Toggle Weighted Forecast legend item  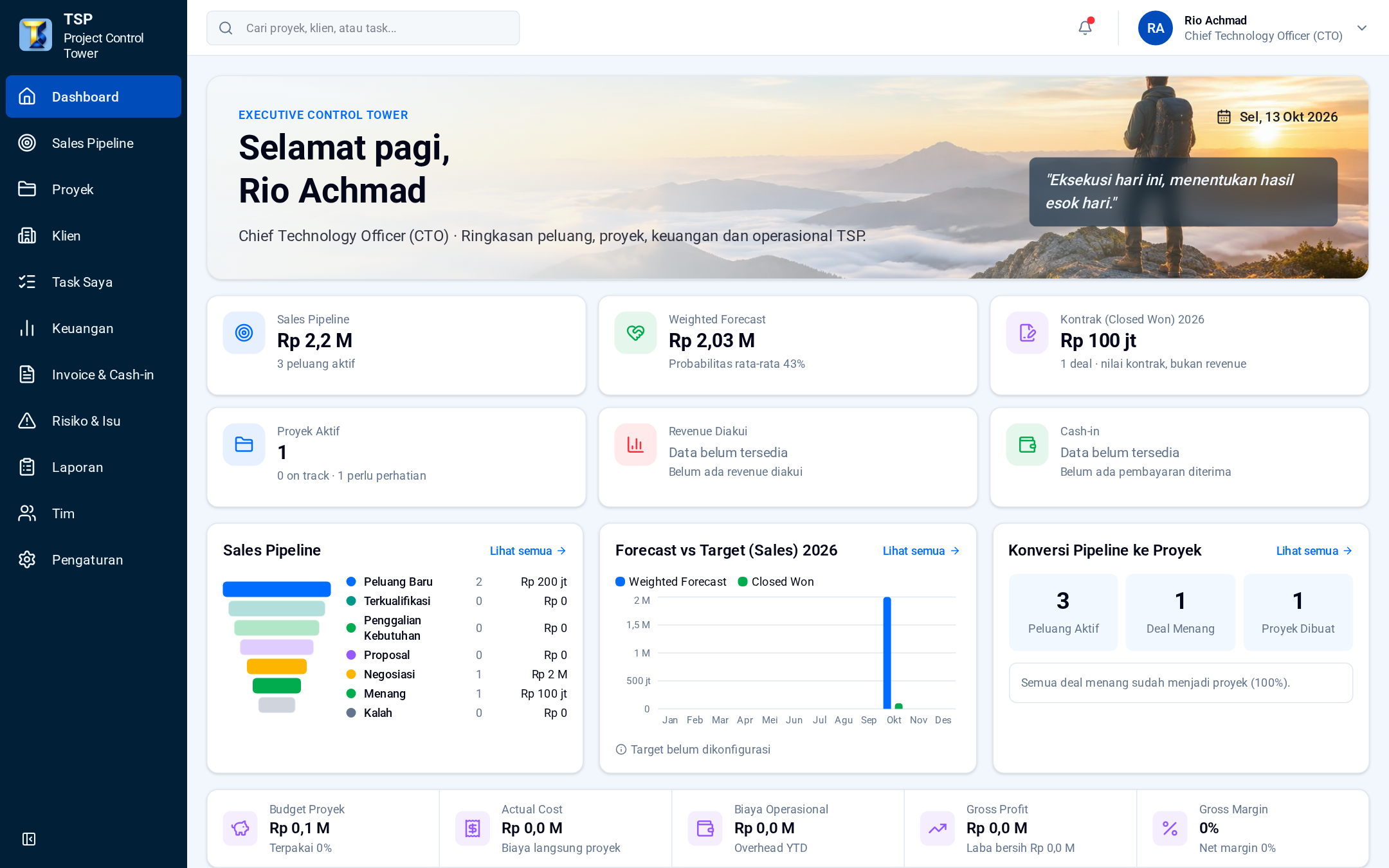coord(671,582)
